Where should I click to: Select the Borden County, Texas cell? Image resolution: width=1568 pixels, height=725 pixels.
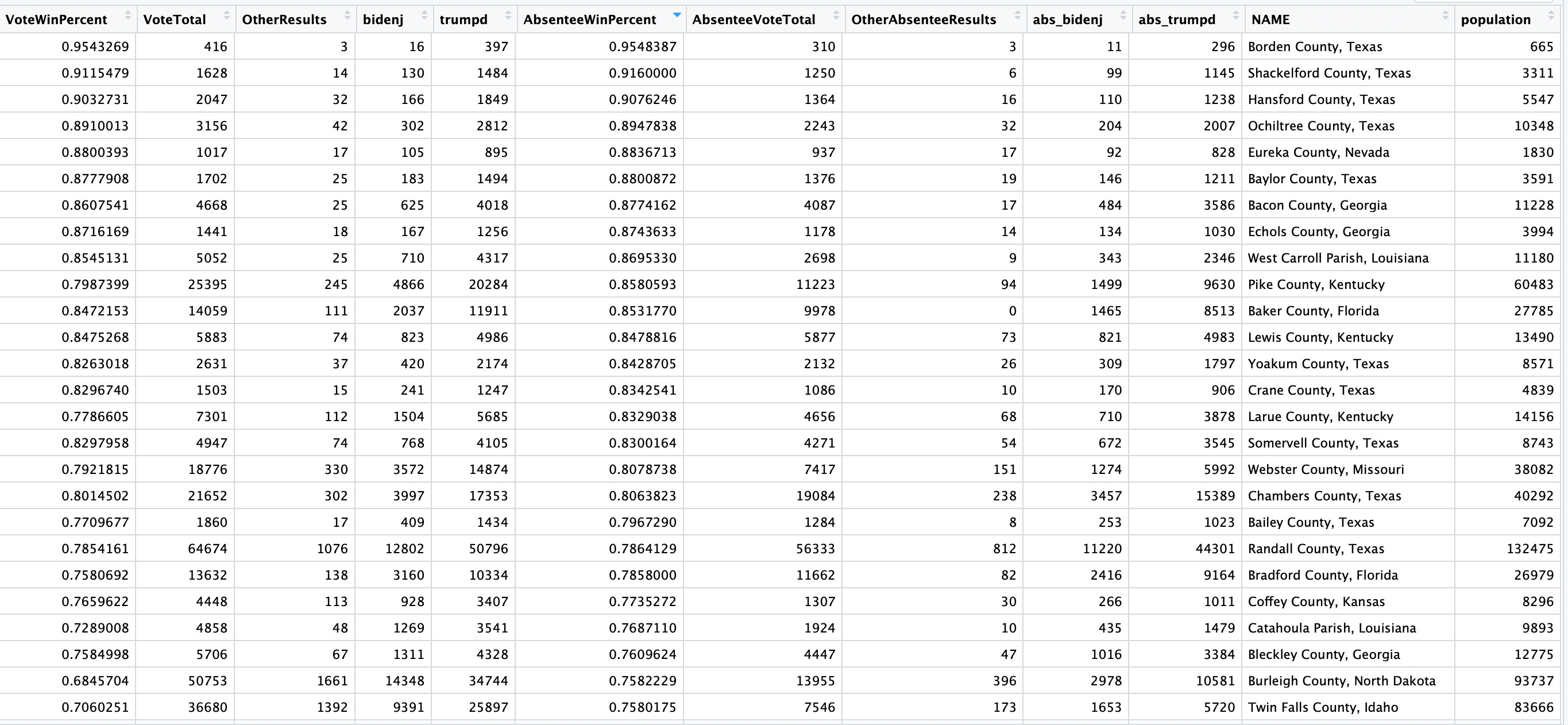1315,47
